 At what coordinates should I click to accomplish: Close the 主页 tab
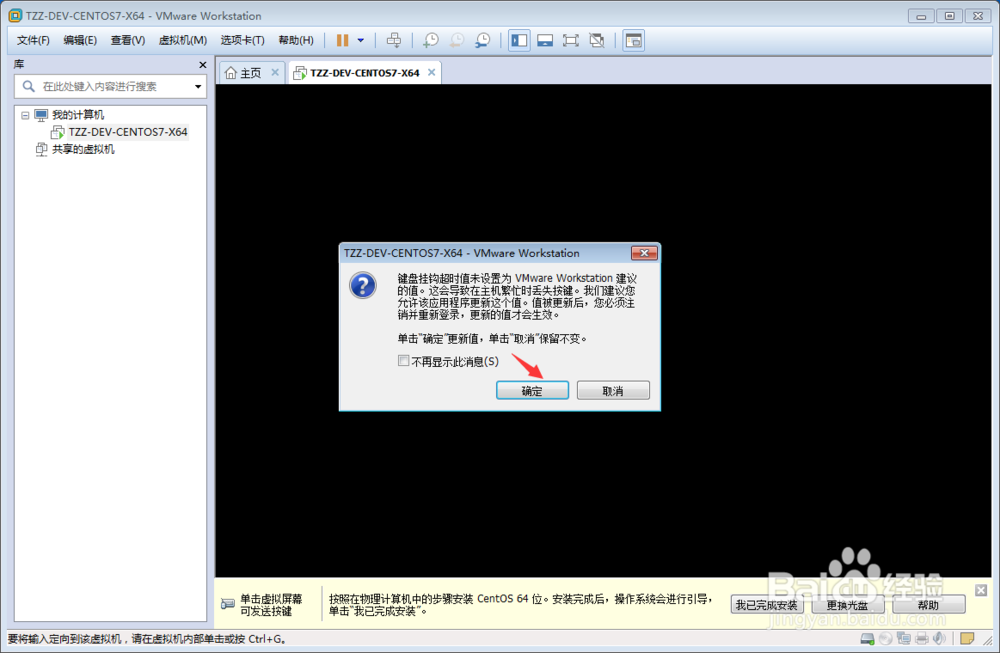275,73
